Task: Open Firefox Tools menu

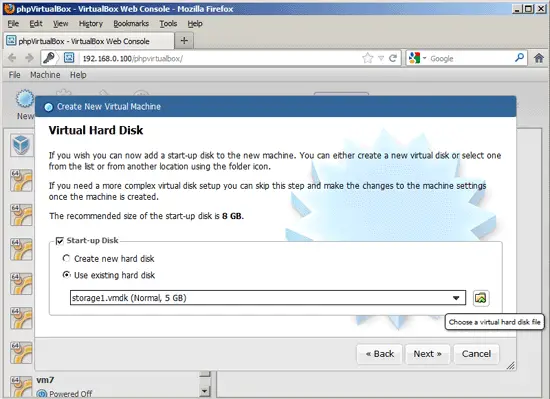Action: (x=168, y=23)
